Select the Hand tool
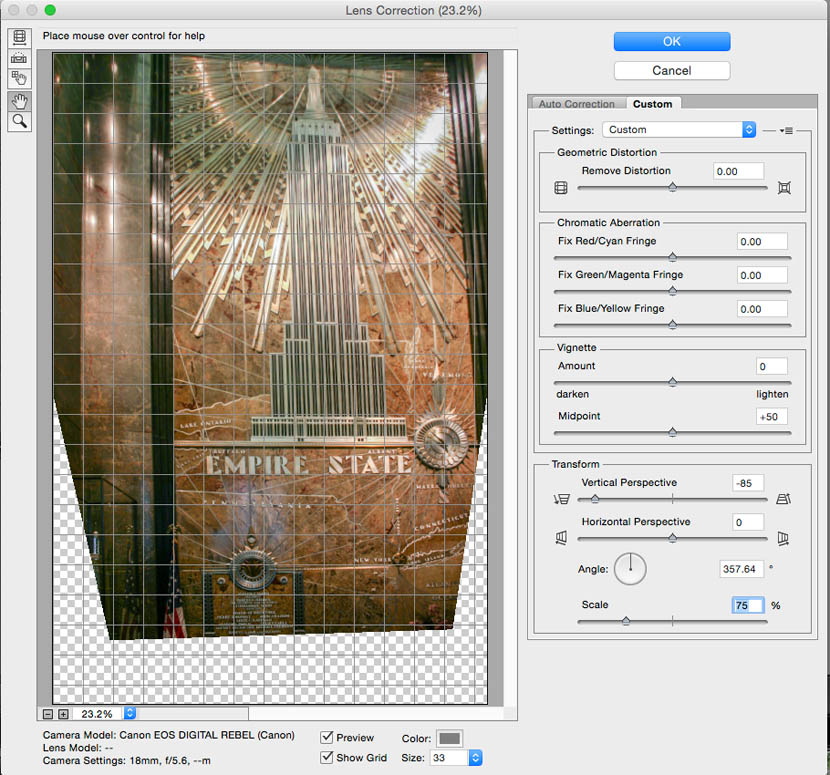The width and height of the screenshot is (830, 775). (20, 101)
